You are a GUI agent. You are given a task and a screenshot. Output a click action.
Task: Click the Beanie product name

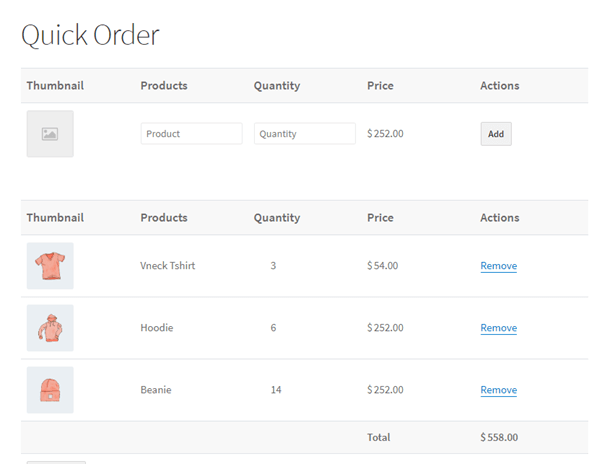click(156, 390)
